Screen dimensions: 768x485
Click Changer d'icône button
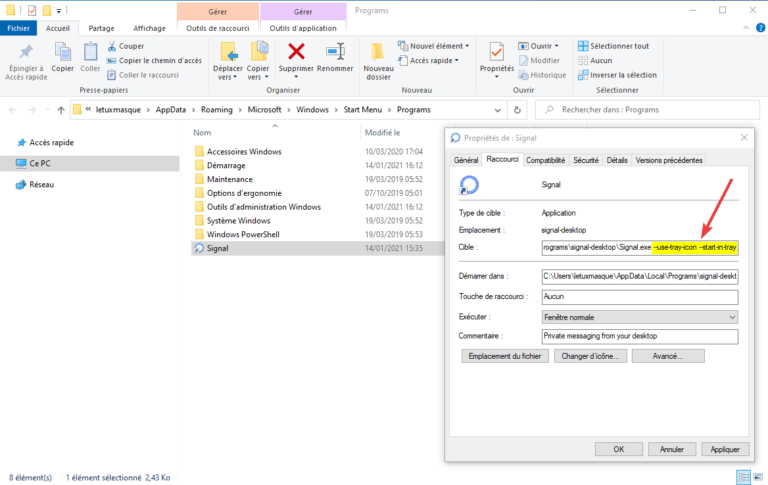(590, 356)
